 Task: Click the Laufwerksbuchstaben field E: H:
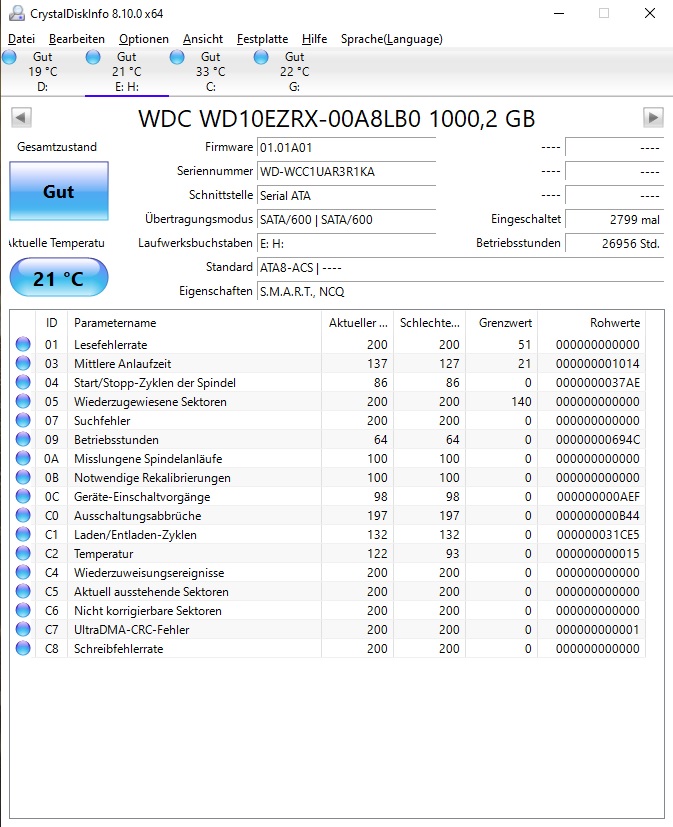click(346, 244)
